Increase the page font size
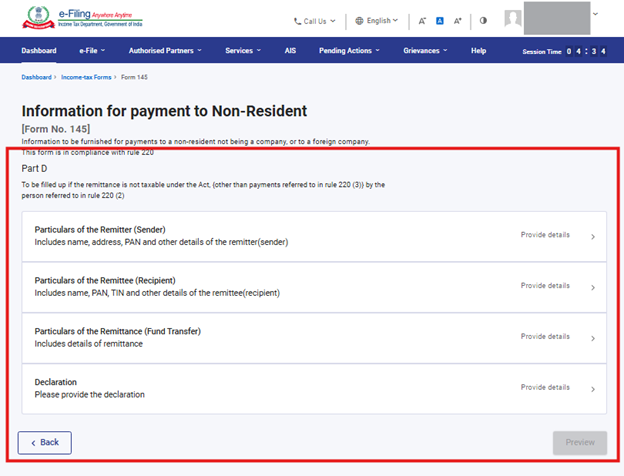 point(457,20)
